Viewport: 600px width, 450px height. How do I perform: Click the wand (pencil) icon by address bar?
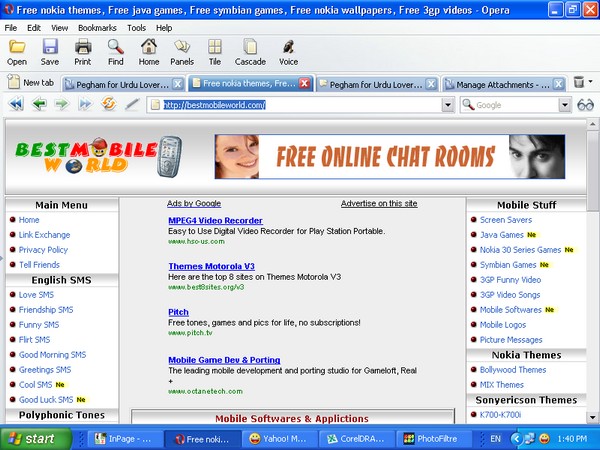132,104
